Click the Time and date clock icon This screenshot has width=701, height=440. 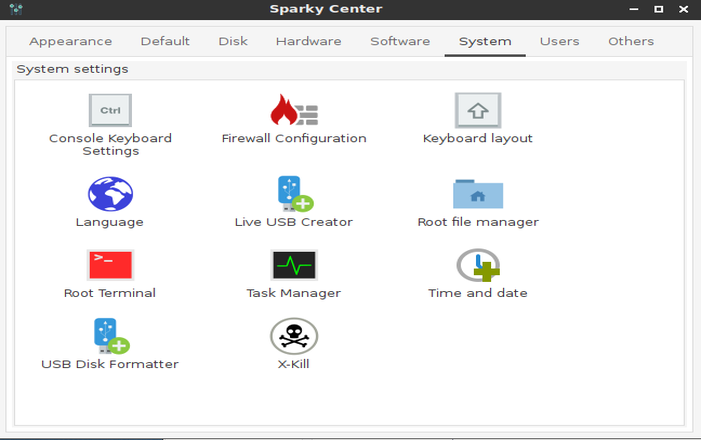[x=478, y=265]
